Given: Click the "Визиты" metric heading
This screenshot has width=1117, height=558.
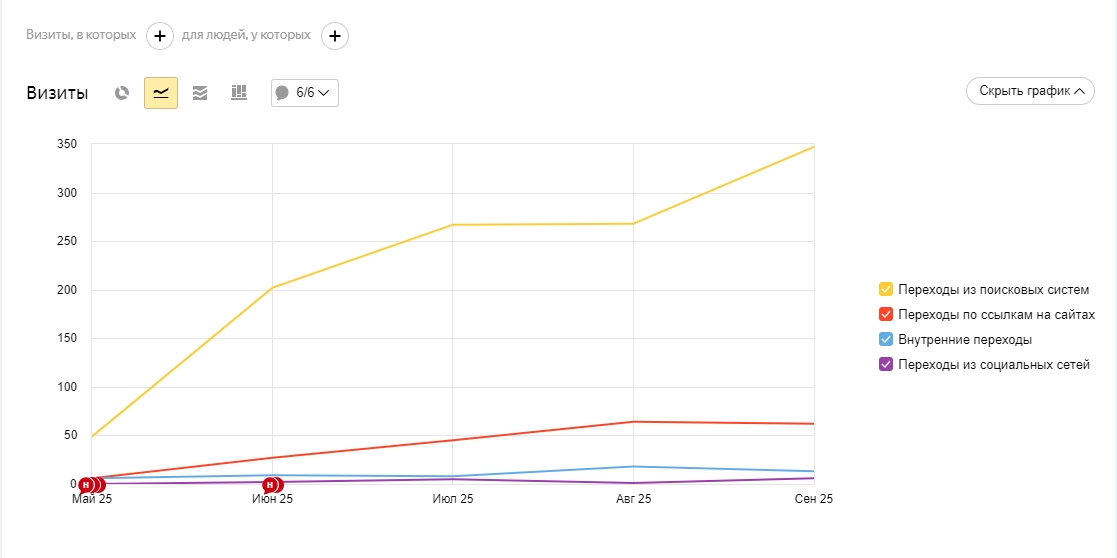Looking at the screenshot, I should [x=57, y=93].
